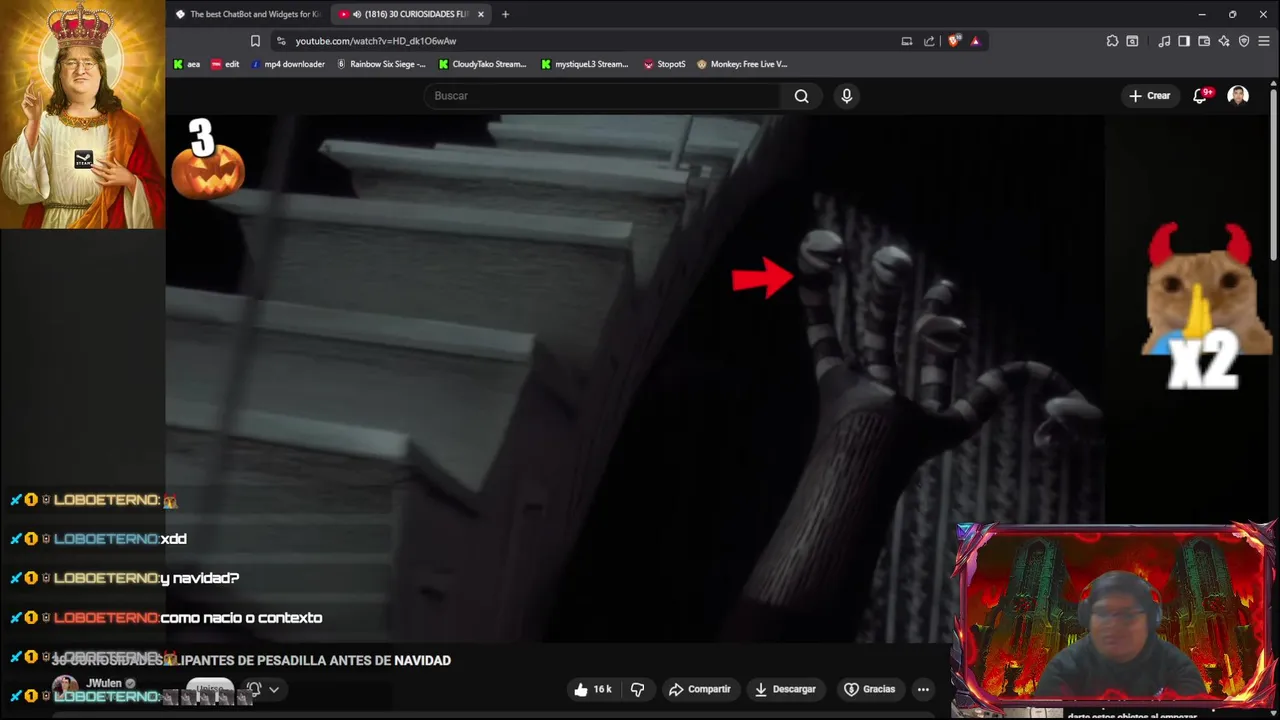Expand notification bell dropdown chevron
1280x720 pixels.
click(x=273, y=689)
